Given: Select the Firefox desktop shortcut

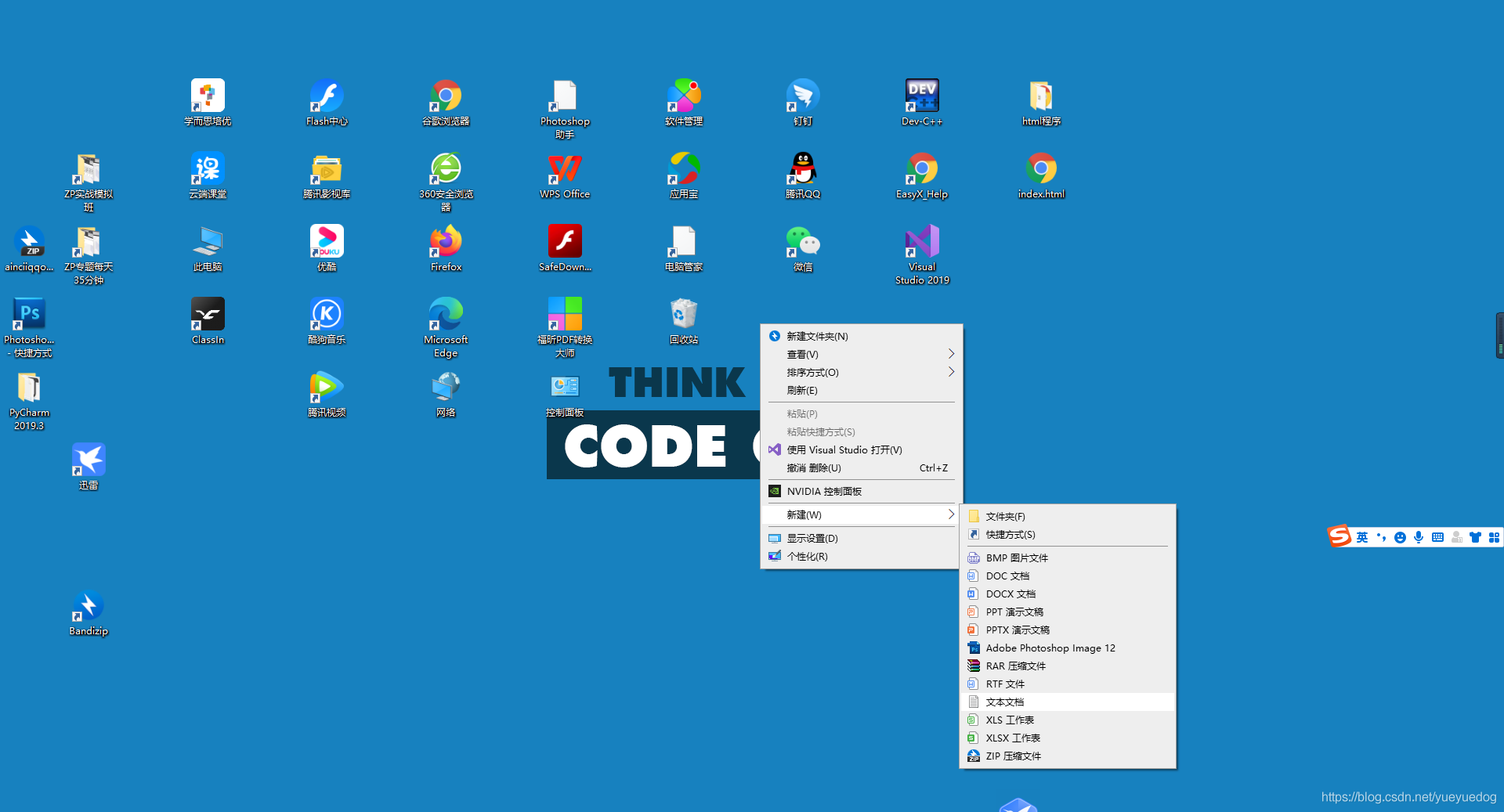Looking at the screenshot, I should [x=446, y=247].
